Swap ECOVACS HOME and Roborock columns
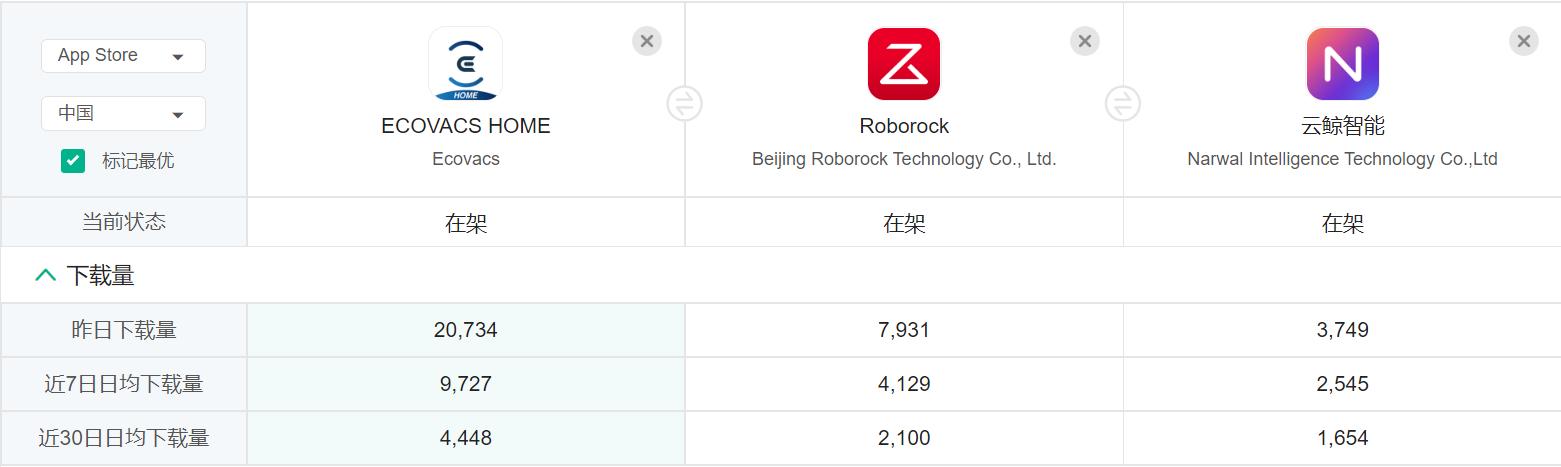The width and height of the screenshot is (1561, 467). [x=685, y=103]
